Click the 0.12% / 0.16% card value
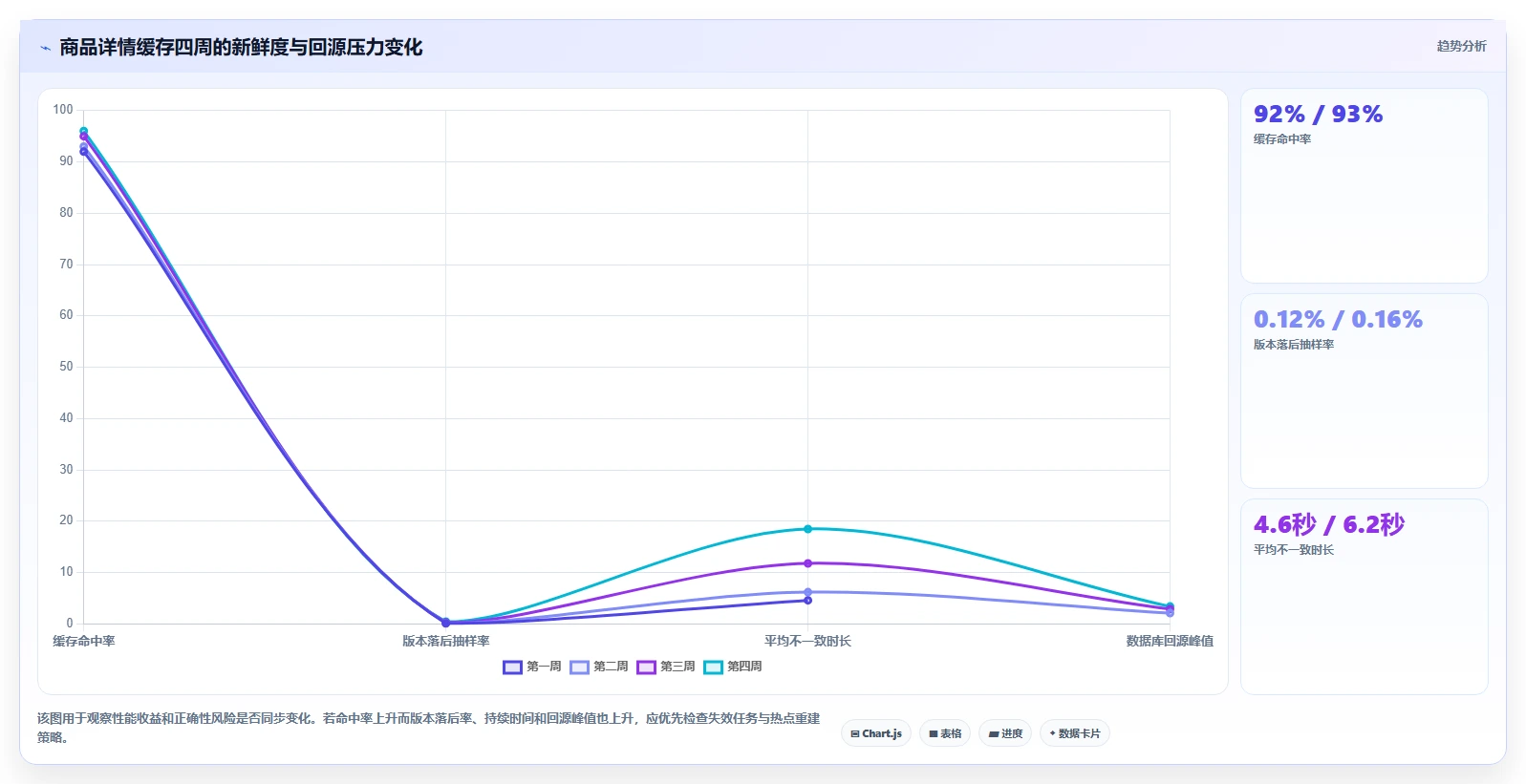This screenshot has width=1526, height=784. point(1338,320)
